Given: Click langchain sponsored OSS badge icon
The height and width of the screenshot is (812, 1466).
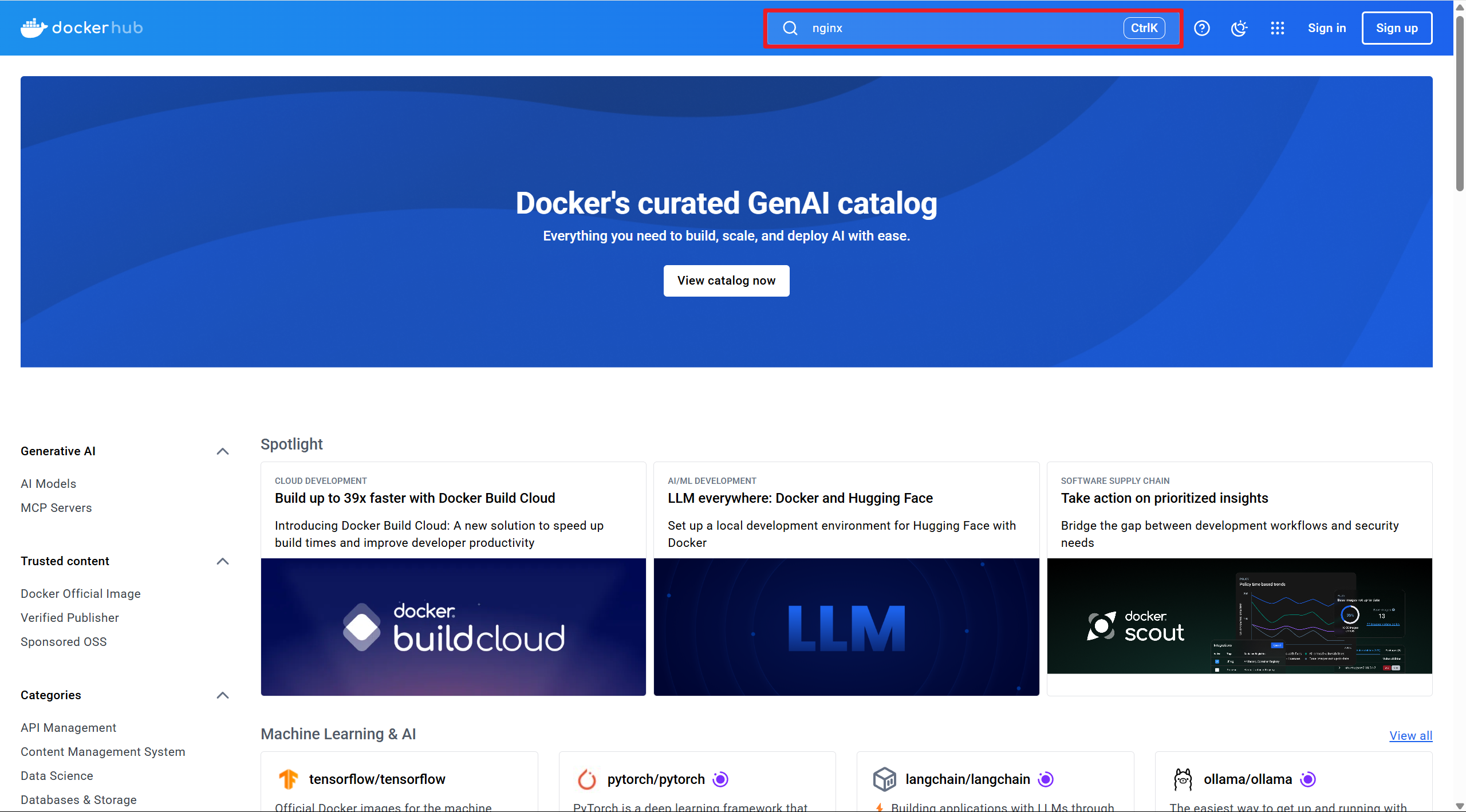Looking at the screenshot, I should pos(1046,779).
